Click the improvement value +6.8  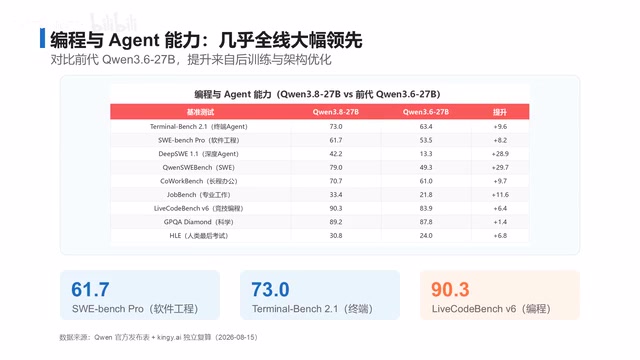pos(500,236)
